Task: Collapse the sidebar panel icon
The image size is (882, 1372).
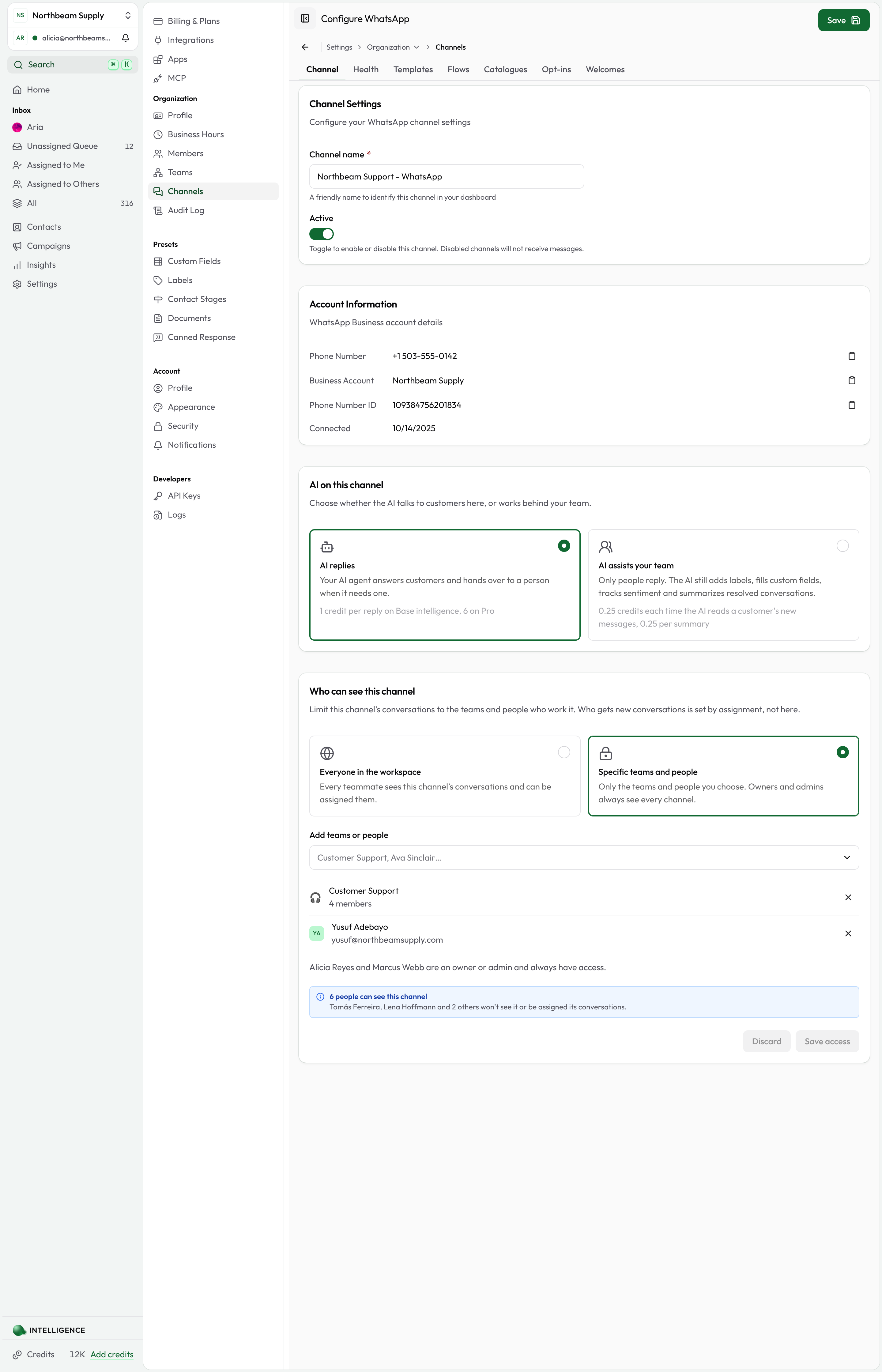Action: tap(305, 19)
